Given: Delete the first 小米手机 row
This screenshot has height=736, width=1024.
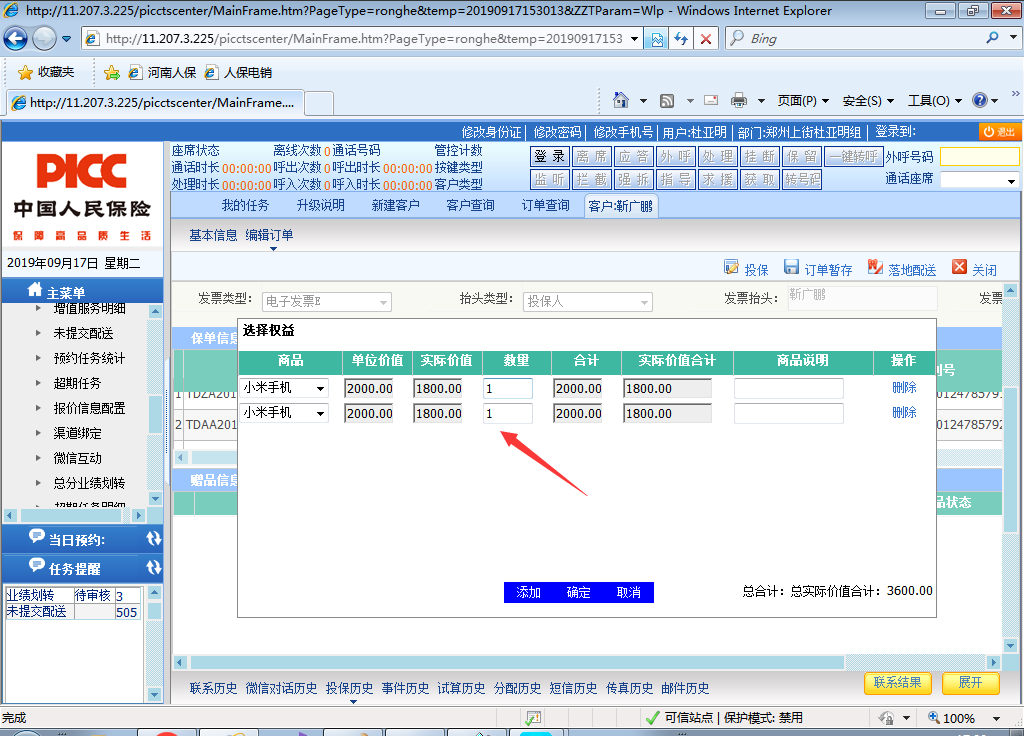Looking at the screenshot, I should pos(904,388).
